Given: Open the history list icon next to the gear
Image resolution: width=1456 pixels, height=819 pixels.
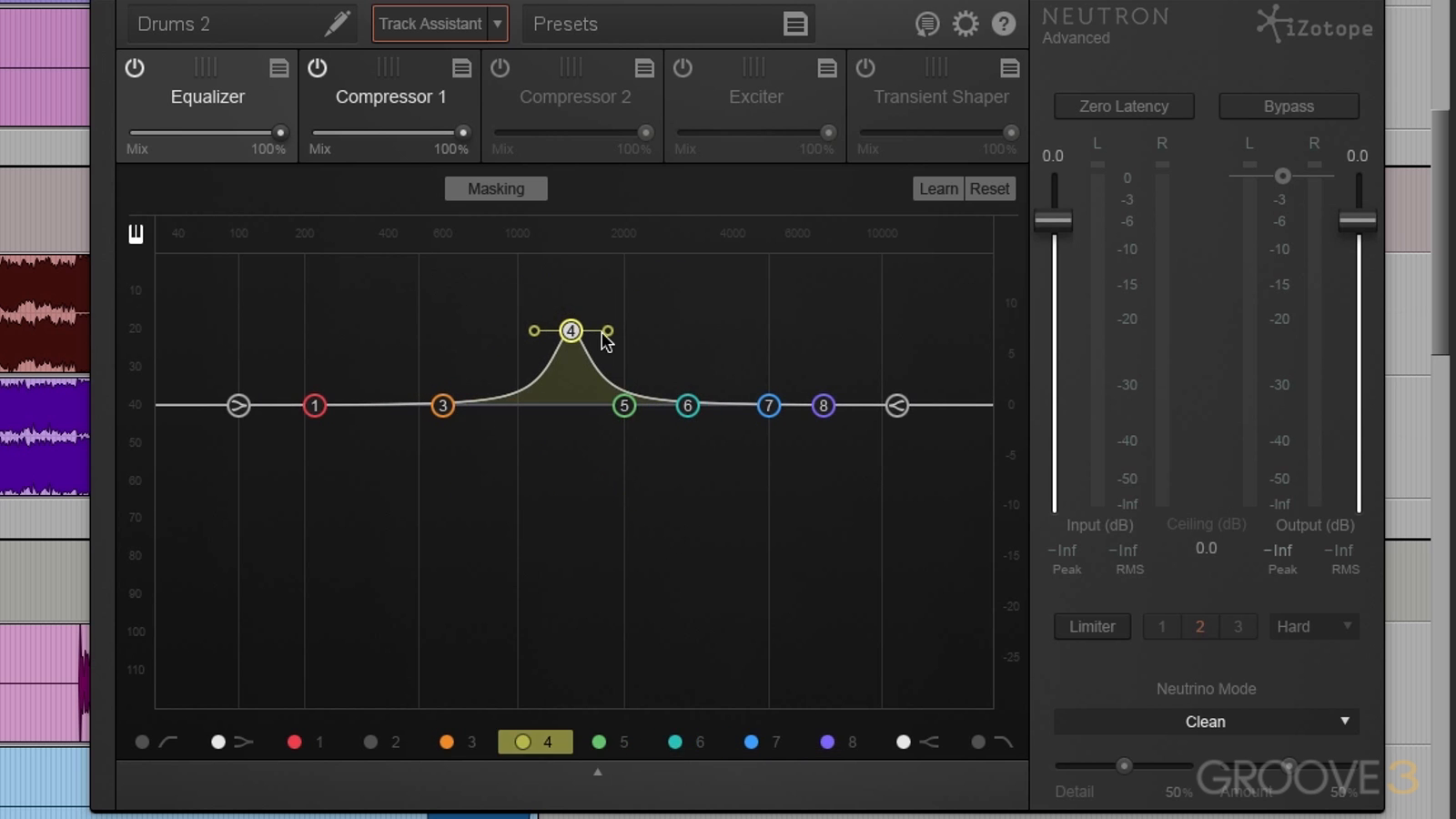Looking at the screenshot, I should coord(926,24).
